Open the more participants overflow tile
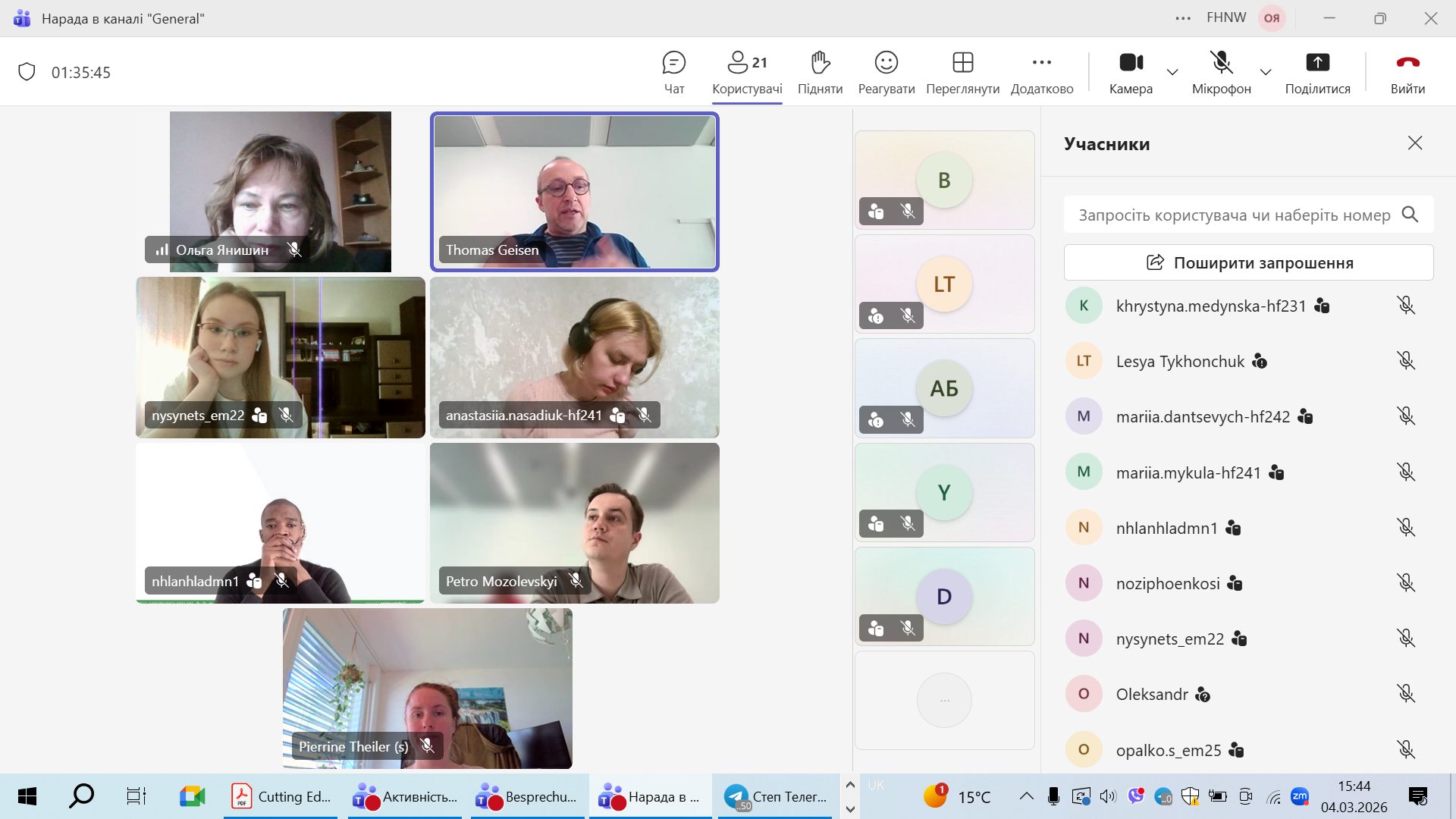The width and height of the screenshot is (1456, 819). tap(944, 700)
